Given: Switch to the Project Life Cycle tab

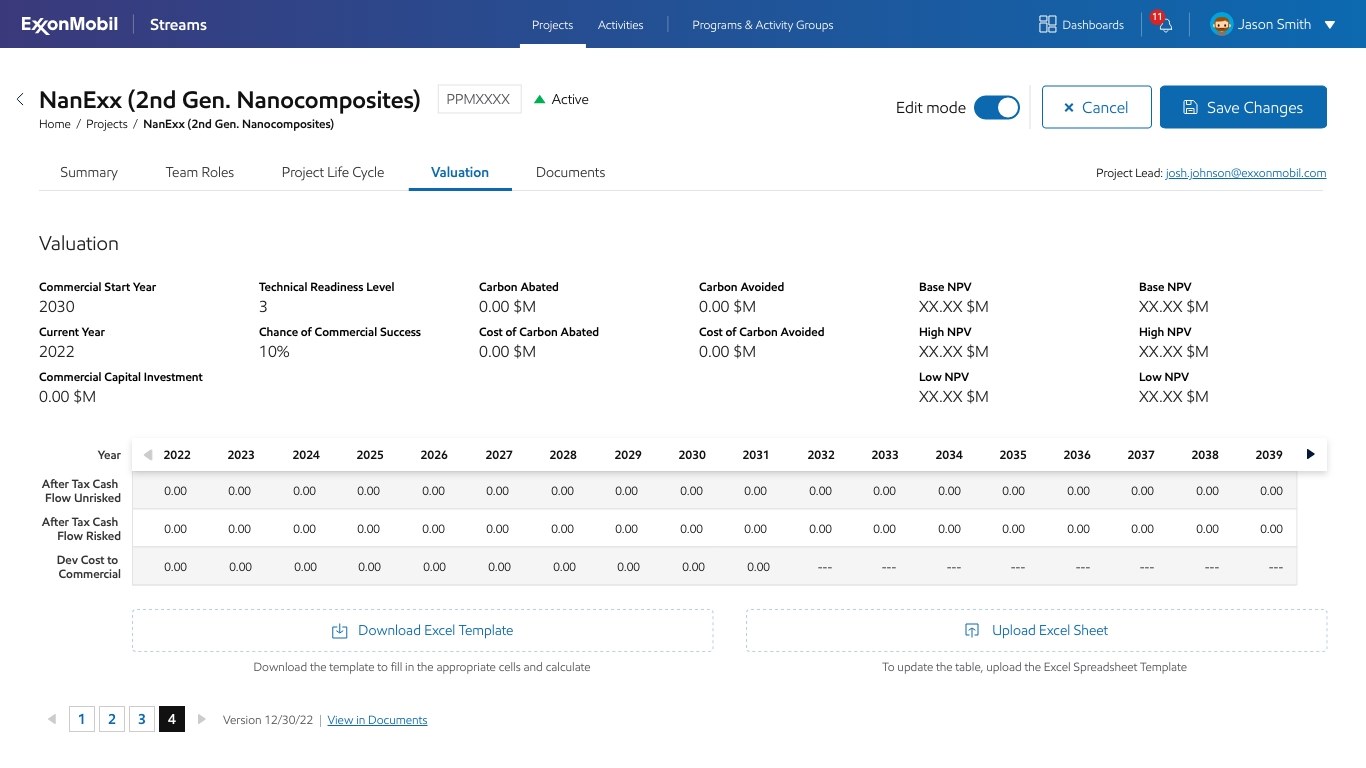Looking at the screenshot, I should coord(333,172).
